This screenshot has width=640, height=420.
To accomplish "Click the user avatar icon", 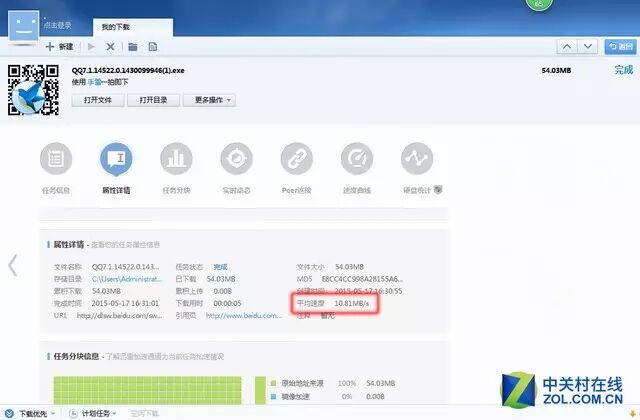I will click(x=24, y=26).
